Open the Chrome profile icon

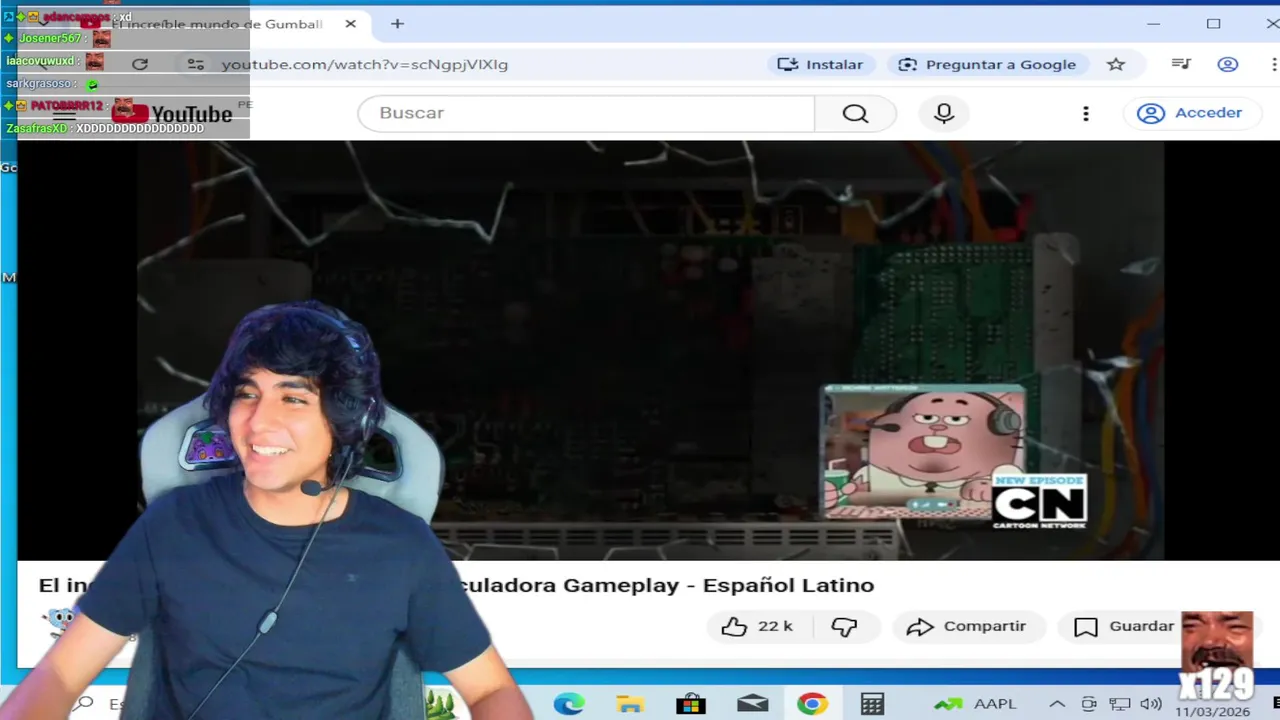(1228, 64)
